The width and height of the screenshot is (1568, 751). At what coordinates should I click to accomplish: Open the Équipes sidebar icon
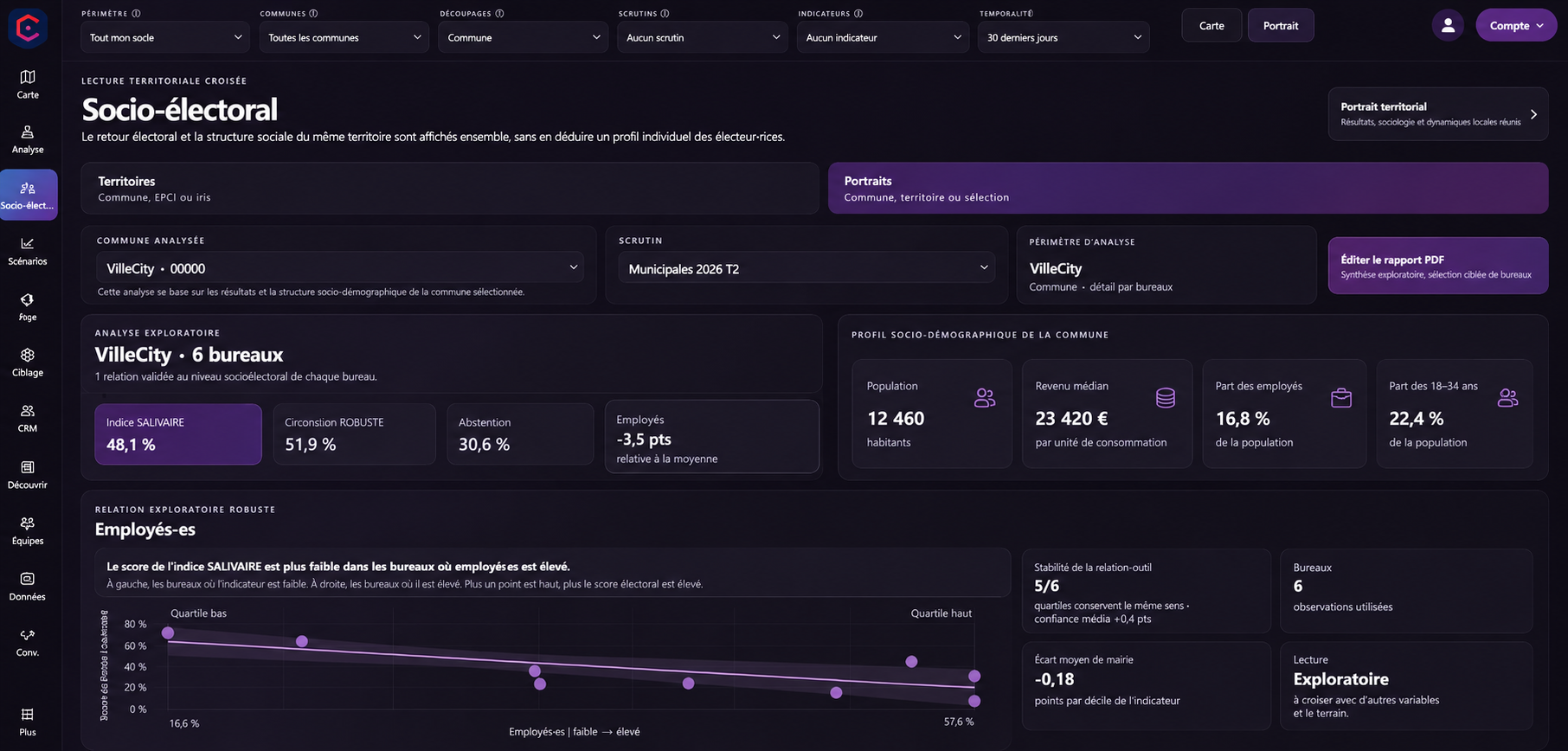point(28,523)
